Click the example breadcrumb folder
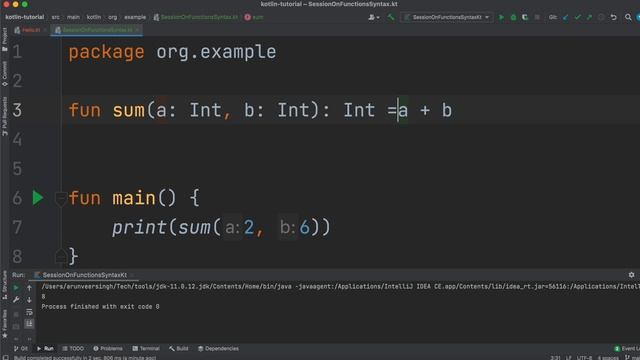Screen dimensions: 640x360 pyautogui.click(x=135, y=17)
